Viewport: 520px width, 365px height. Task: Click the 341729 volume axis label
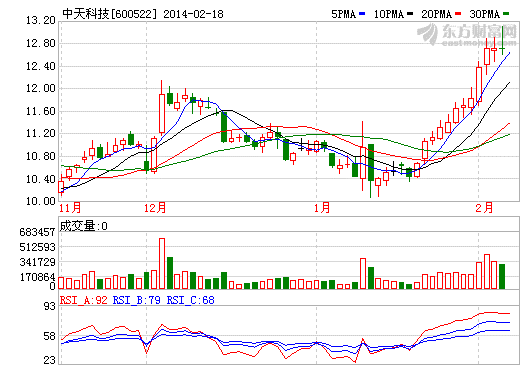tap(37, 262)
